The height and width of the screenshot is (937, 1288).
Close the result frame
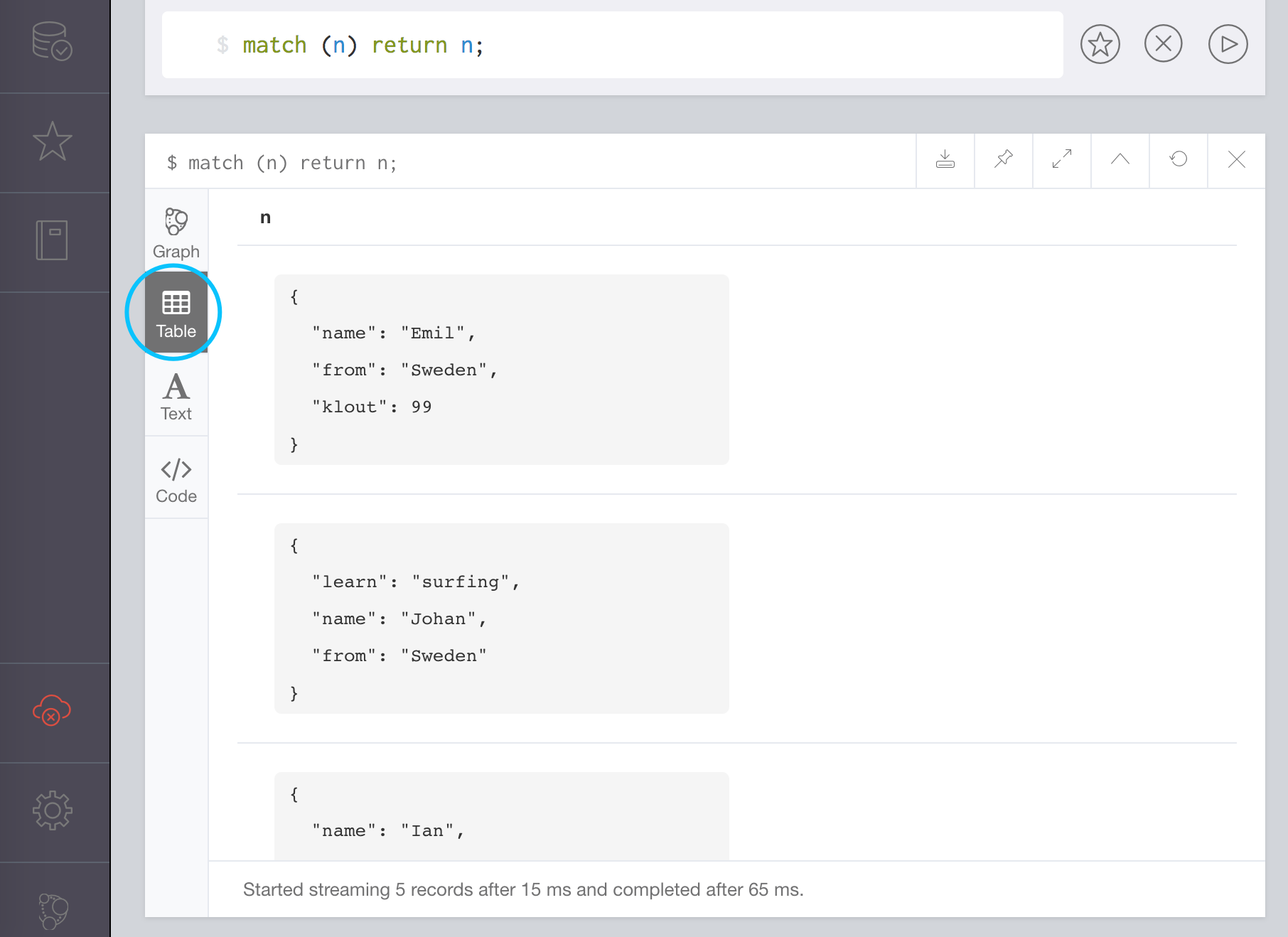coord(1237,160)
